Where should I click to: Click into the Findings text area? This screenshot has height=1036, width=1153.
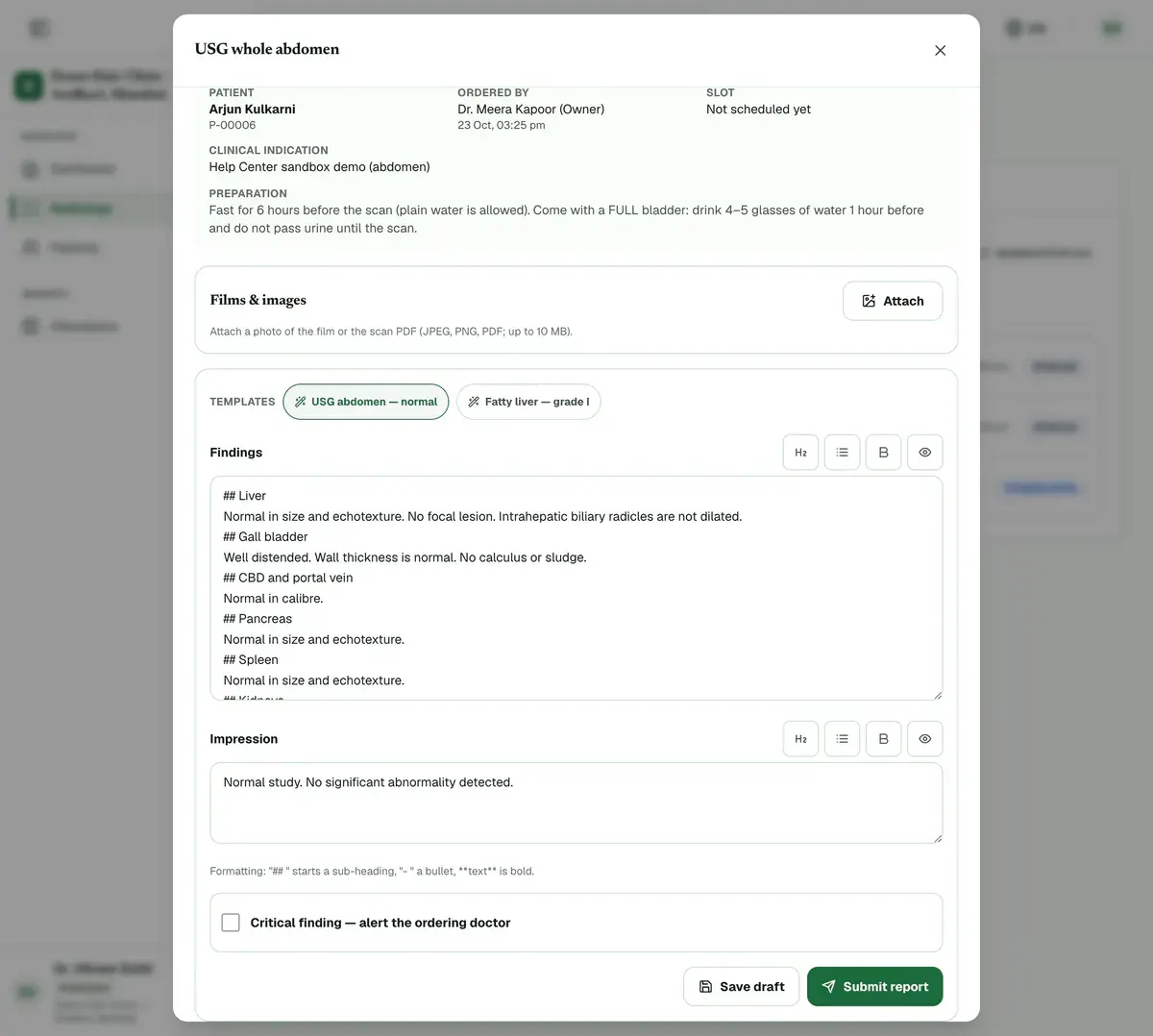(576, 588)
